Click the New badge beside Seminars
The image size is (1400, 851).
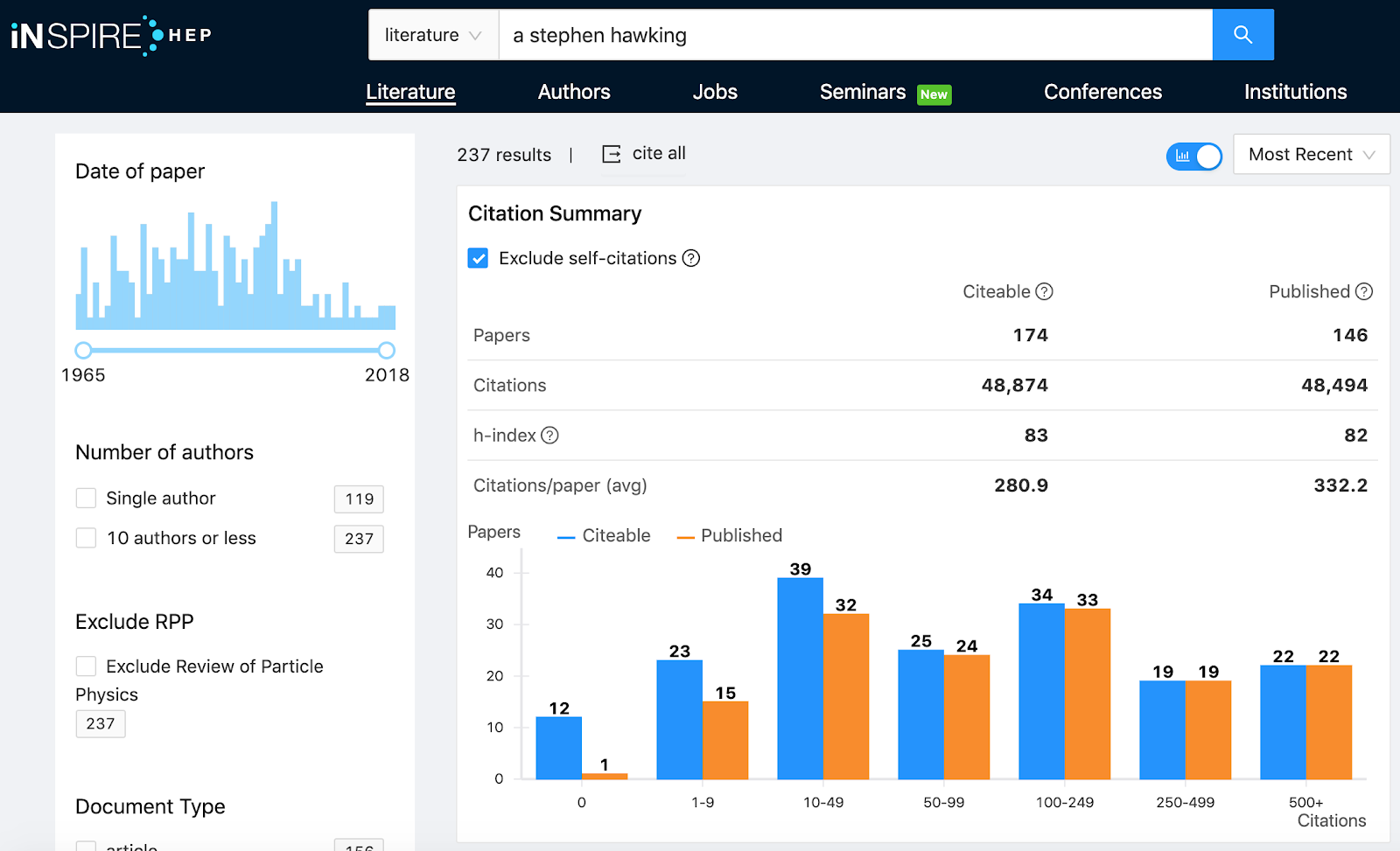click(934, 94)
